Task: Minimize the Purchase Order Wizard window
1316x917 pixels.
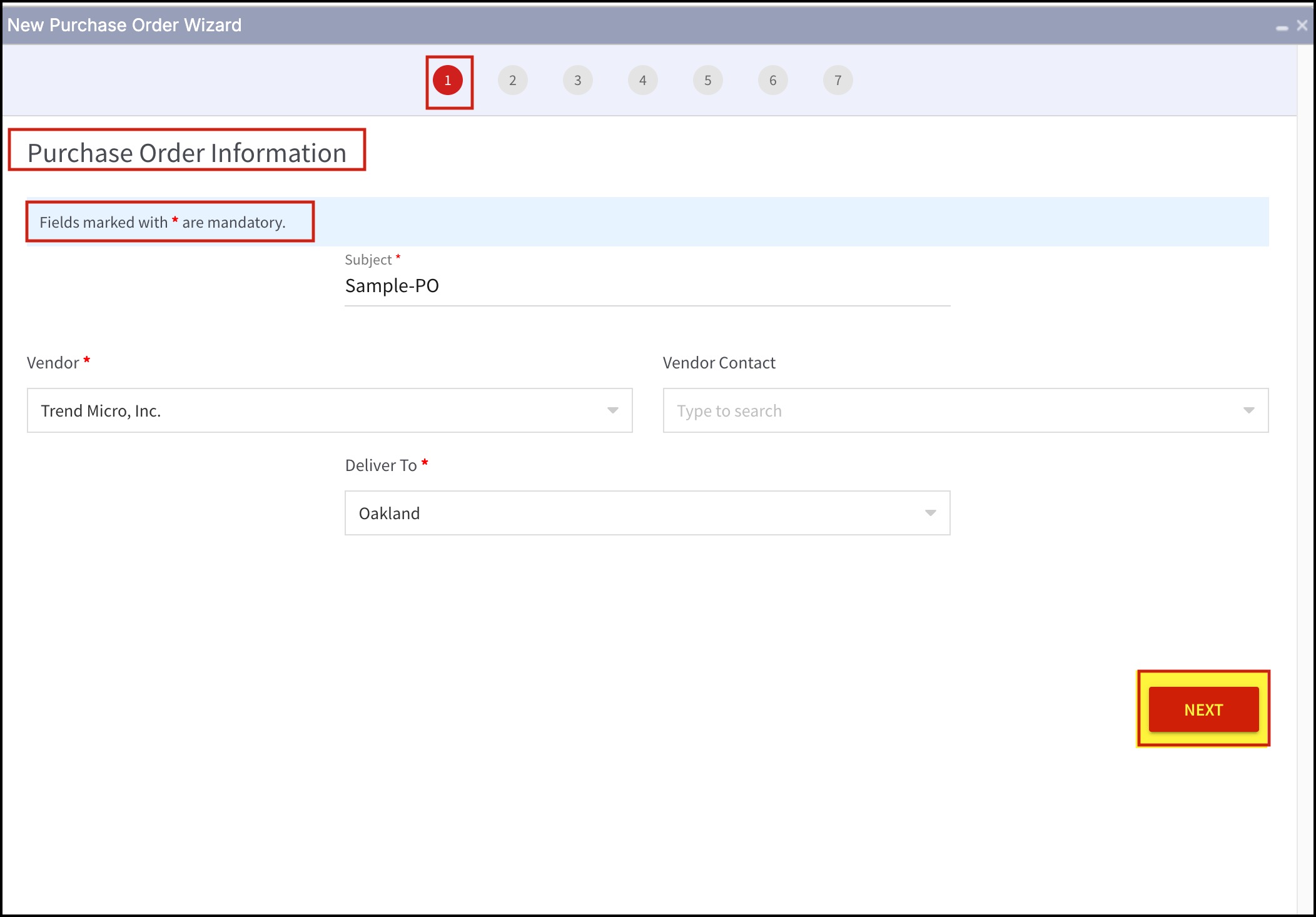Action: [x=1282, y=28]
